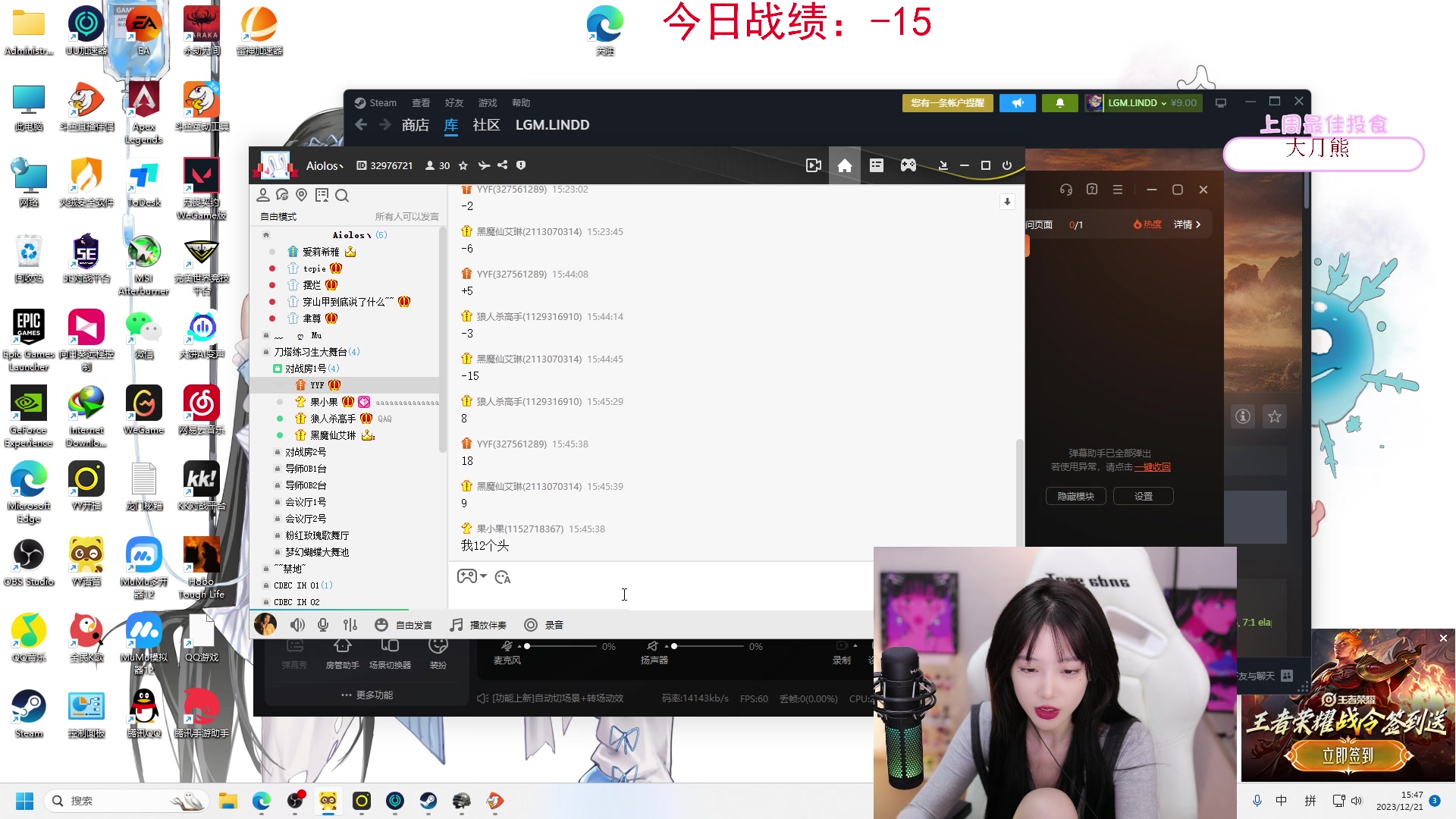This screenshot has height=819, width=1456.
Task: Click headset support icon in live assistant
Action: (x=1066, y=190)
